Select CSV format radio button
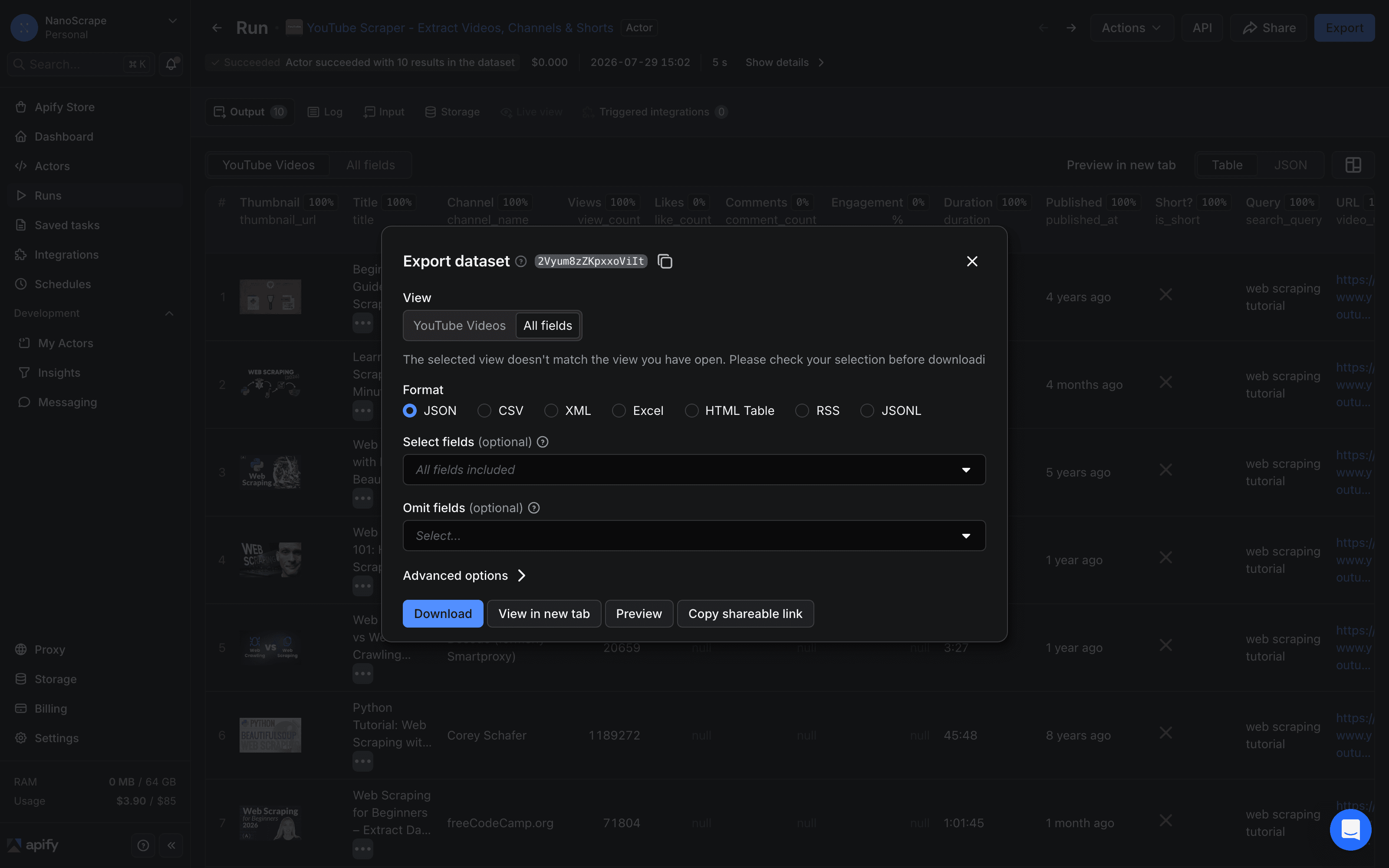 click(484, 411)
